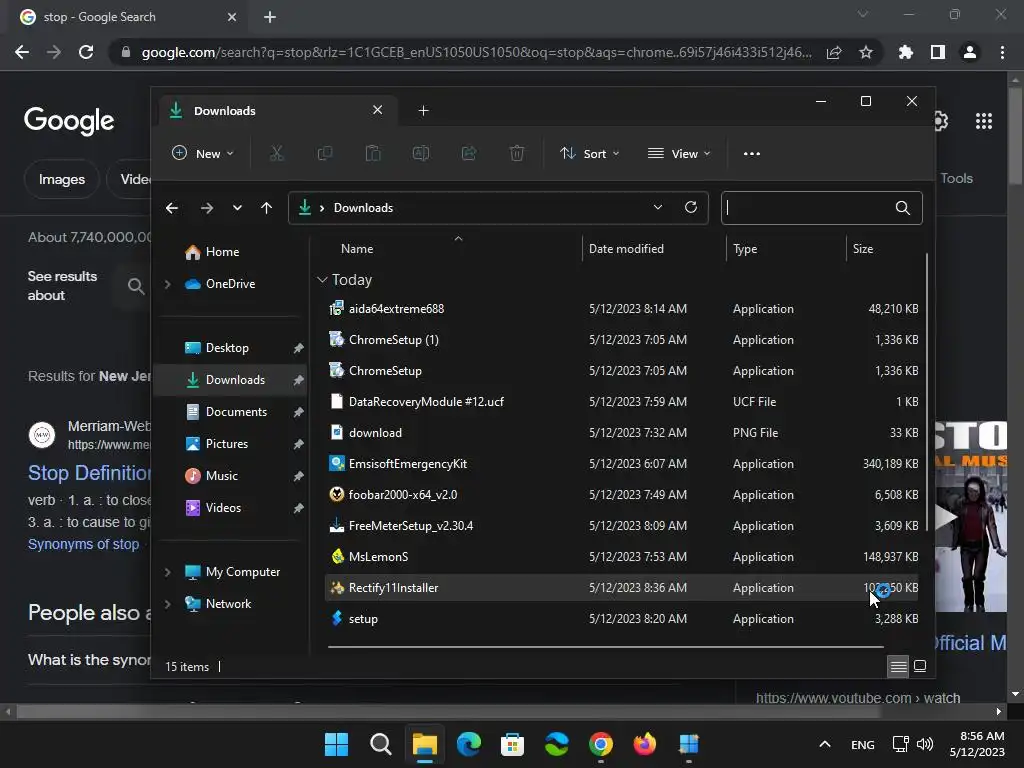1024x768 pixels.
Task: Click the Delete trash icon in Explorer
Action: click(x=517, y=153)
